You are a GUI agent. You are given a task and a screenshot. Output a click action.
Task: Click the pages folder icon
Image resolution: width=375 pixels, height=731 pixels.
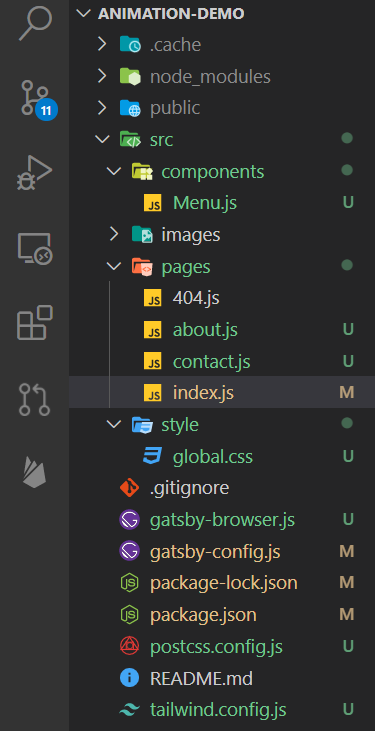click(142, 267)
